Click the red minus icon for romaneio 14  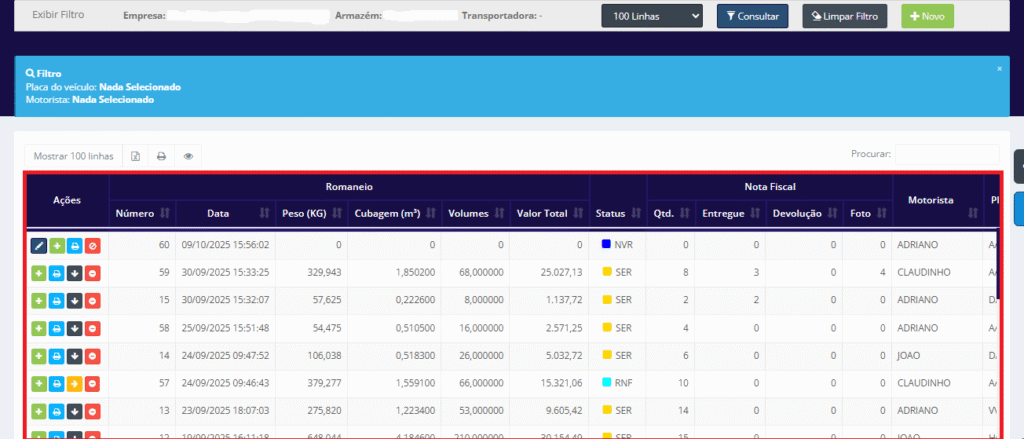click(x=92, y=356)
